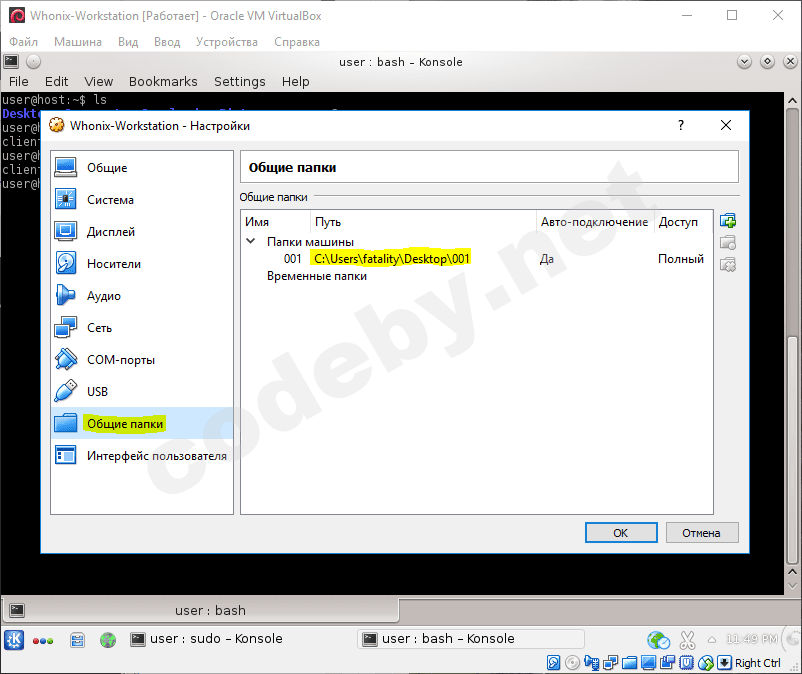Image resolution: width=802 pixels, height=674 pixels.
Task: Click VirtualBox shared folders status icon
Action: click(630, 663)
